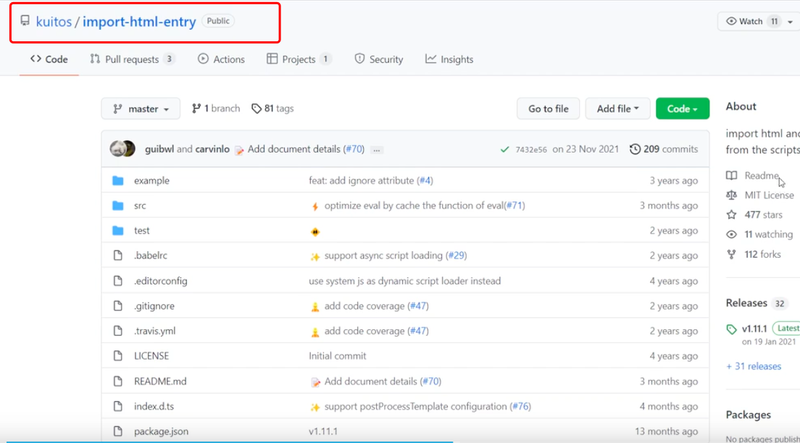View the 1 branch link

coord(215,108)
